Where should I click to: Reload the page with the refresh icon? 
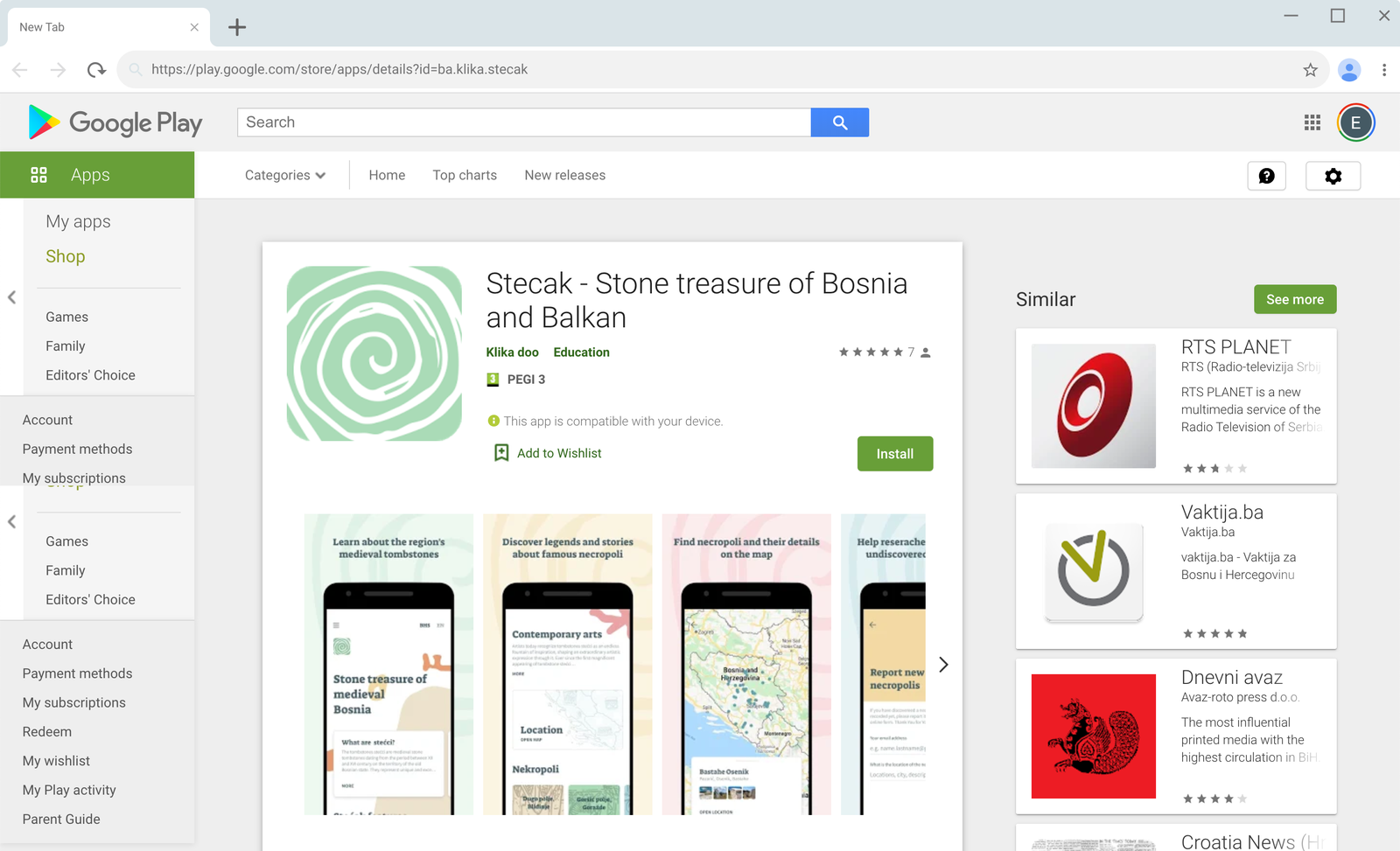pos(96,70)
